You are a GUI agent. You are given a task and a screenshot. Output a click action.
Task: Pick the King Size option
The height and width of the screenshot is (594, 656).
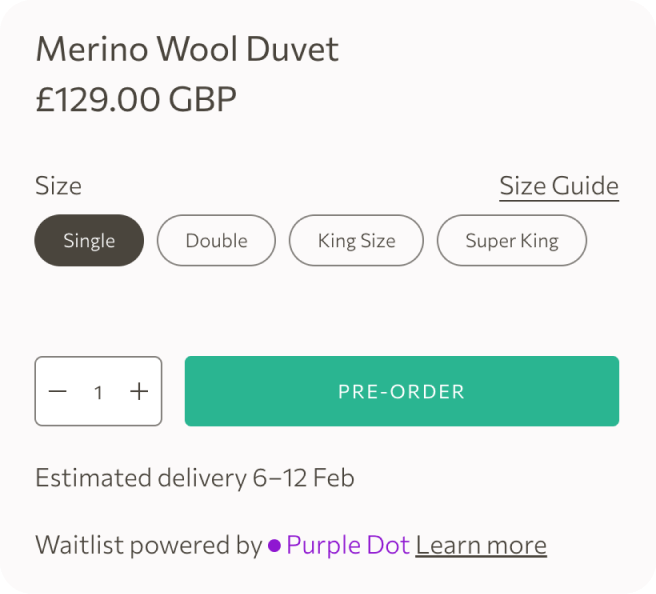tap(356, 240)
